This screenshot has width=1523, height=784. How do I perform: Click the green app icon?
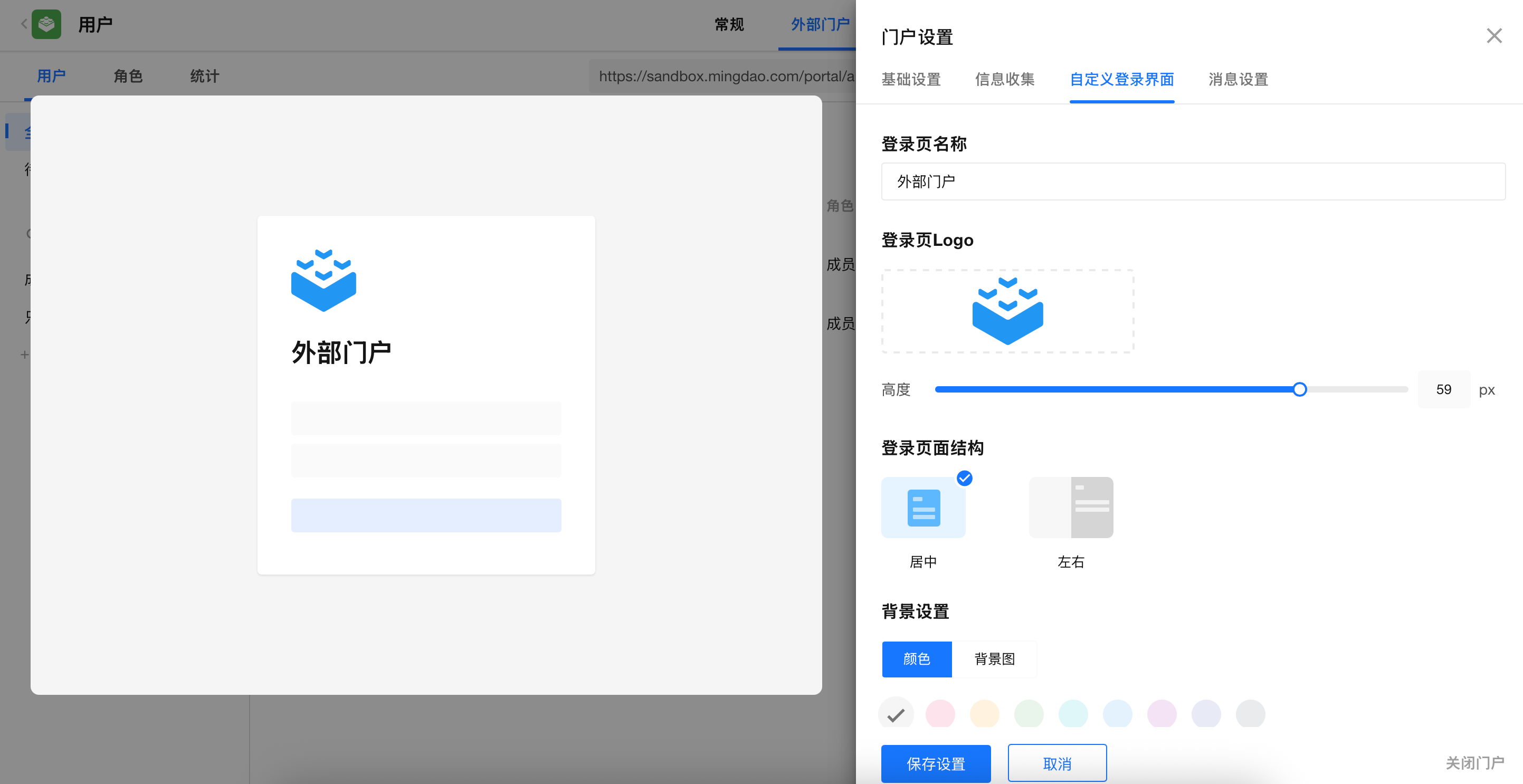click(46, 24)
